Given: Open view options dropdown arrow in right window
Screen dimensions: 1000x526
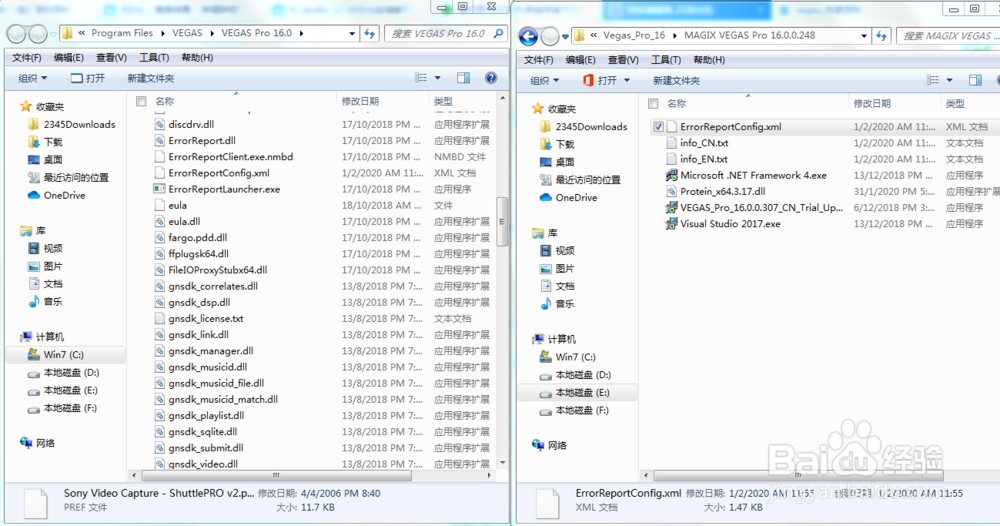Looking at the screenshot, I should (950, 80).
